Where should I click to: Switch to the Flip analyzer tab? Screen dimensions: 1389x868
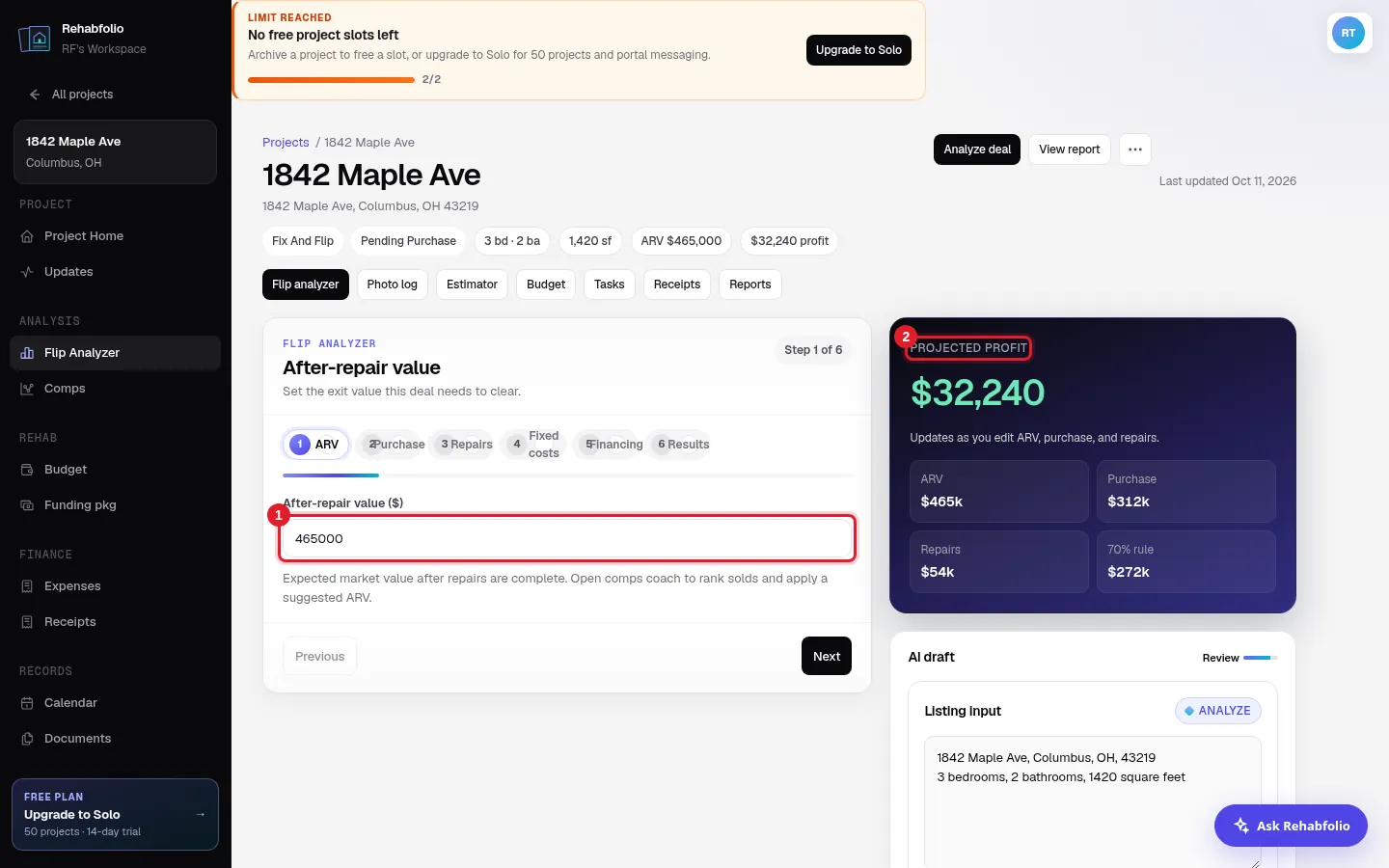coord(305,285)
